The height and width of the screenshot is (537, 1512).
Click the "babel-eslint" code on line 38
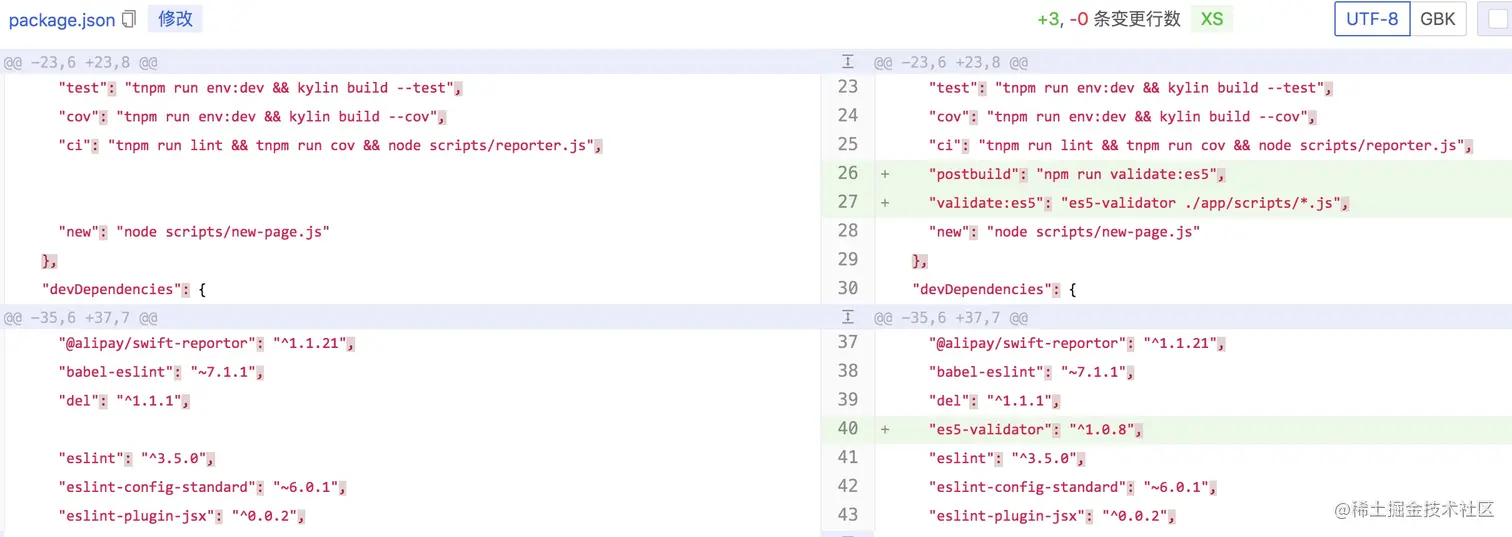[x=1031, y=373]
